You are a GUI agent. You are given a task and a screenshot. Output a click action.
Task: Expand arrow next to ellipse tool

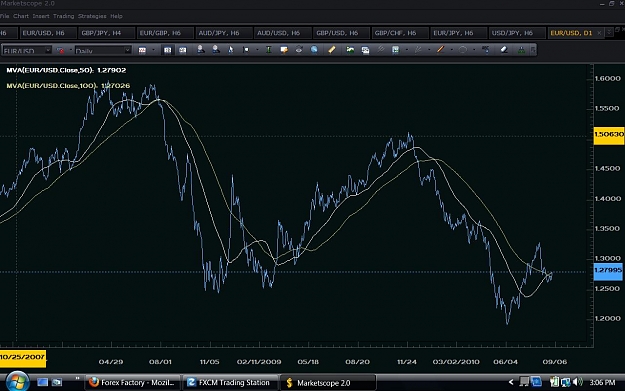click(x=474, y=50)
